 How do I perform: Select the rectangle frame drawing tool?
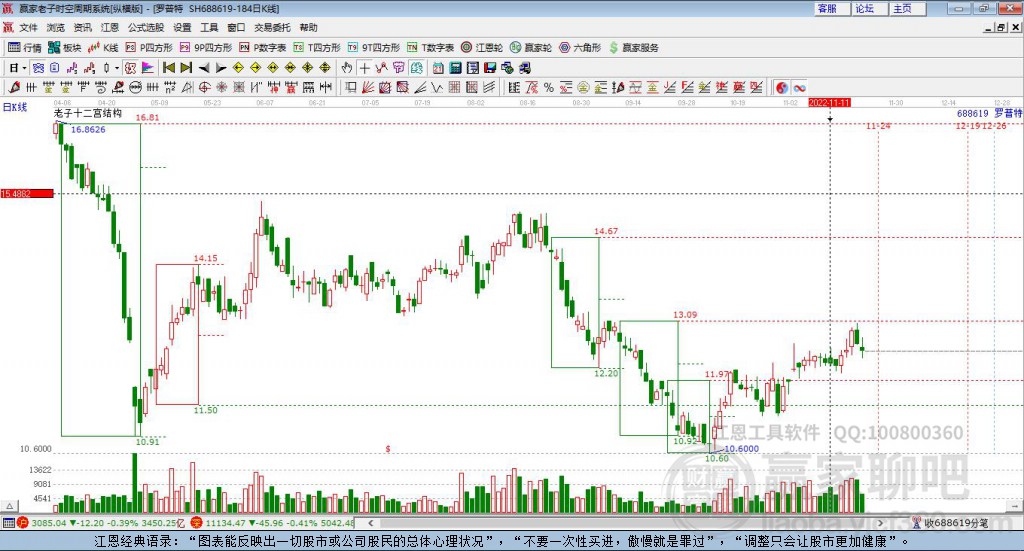click(x=351, y=87)
